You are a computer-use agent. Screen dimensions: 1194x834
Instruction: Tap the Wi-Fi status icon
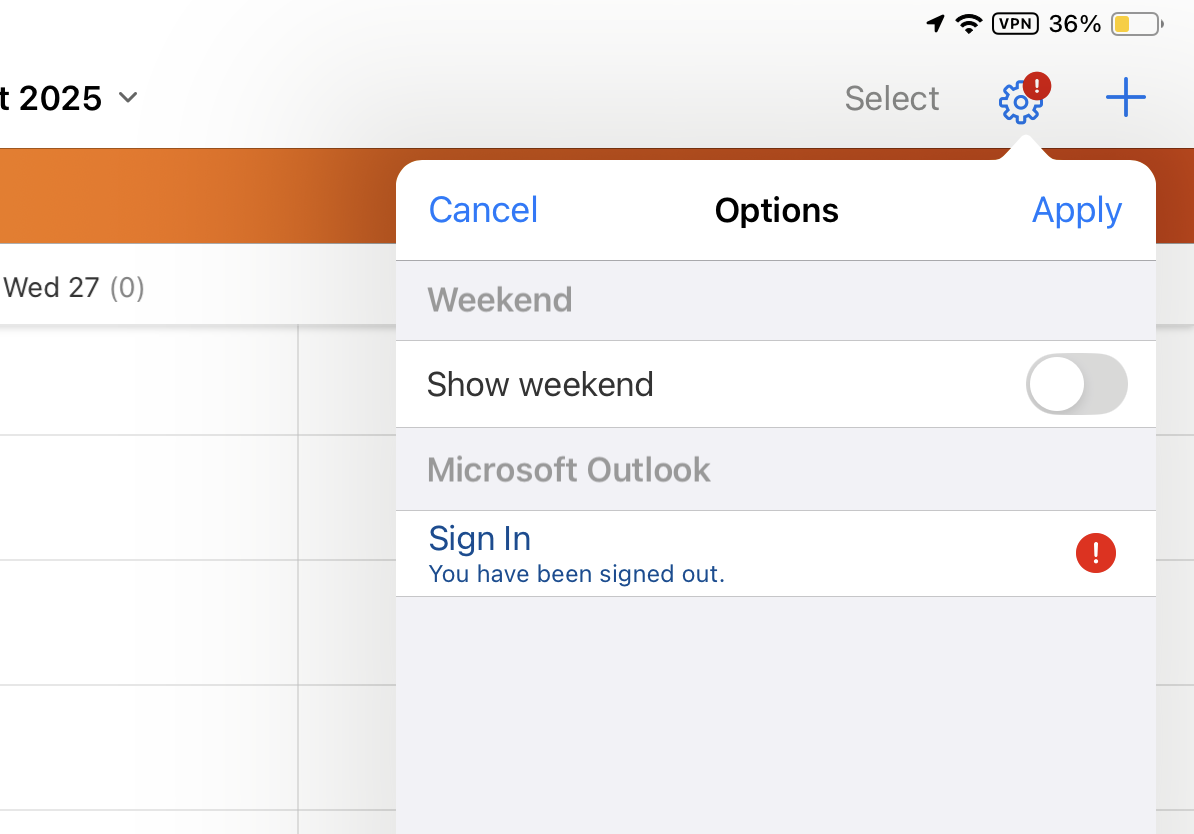pos(968,24)
